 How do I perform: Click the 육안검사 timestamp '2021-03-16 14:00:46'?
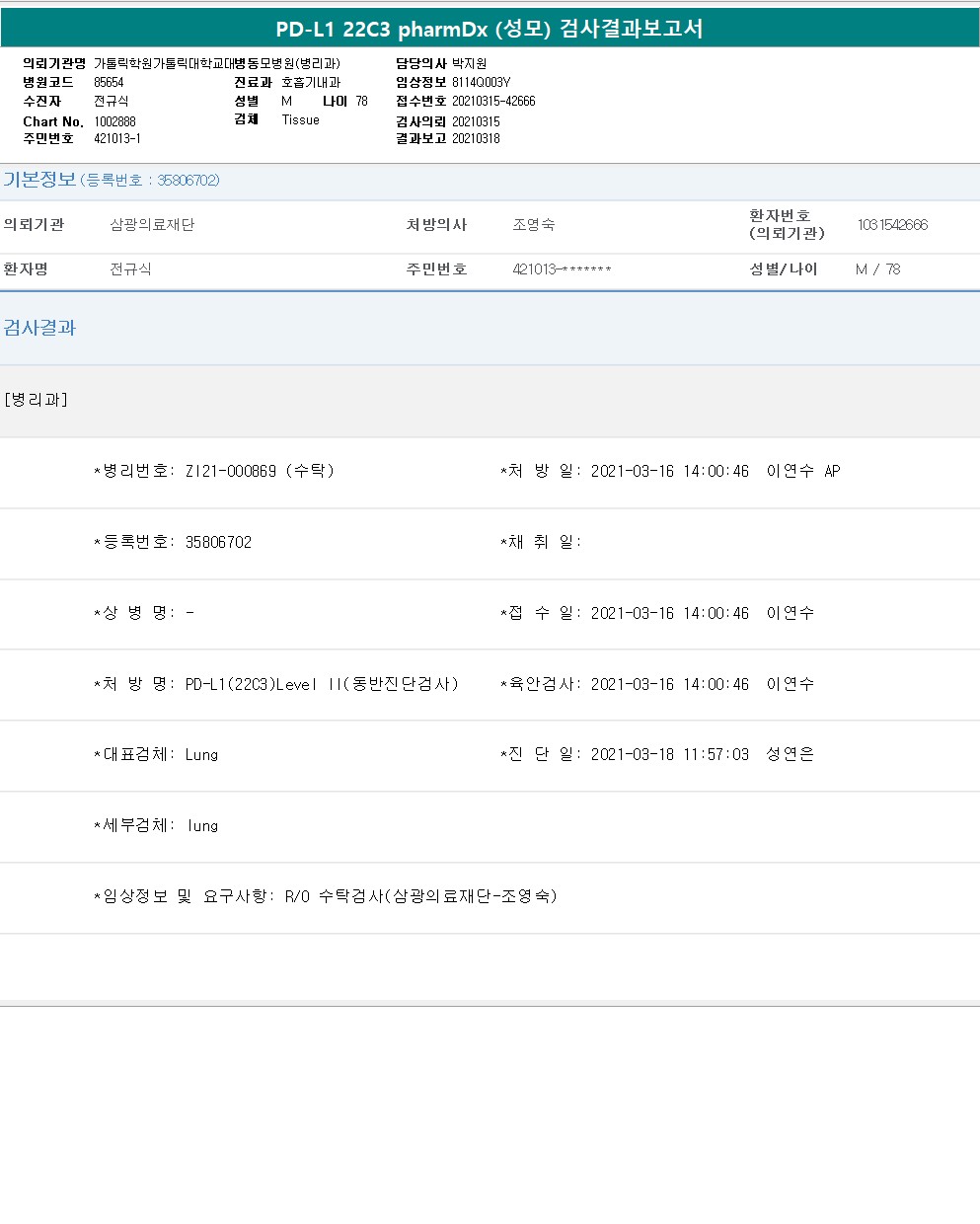click(x=670, y=684)
